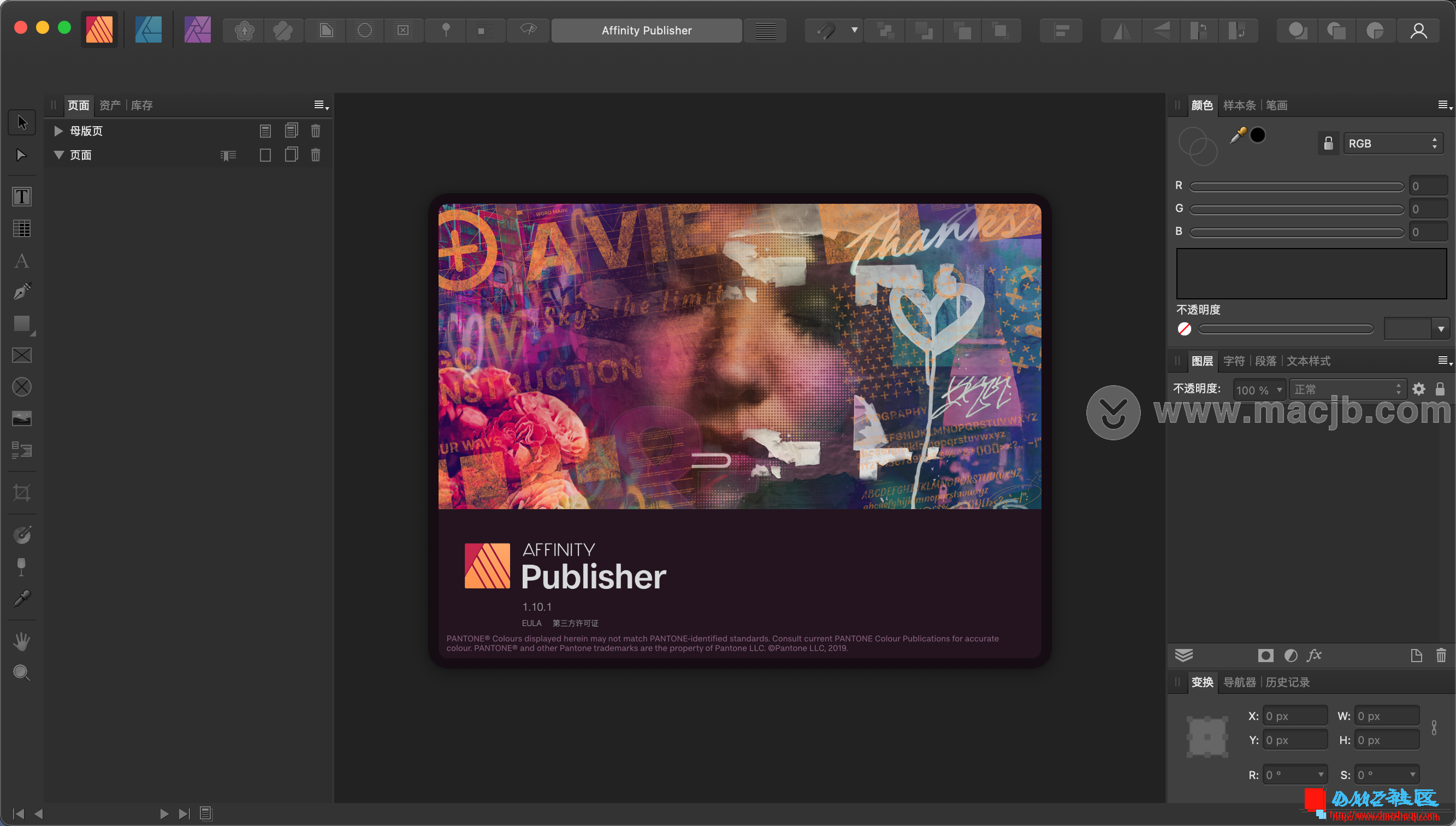This screenshot has height=826, width=1456.
Task: Toggle layer lock in Layers panel
Action: (1440, 389)
